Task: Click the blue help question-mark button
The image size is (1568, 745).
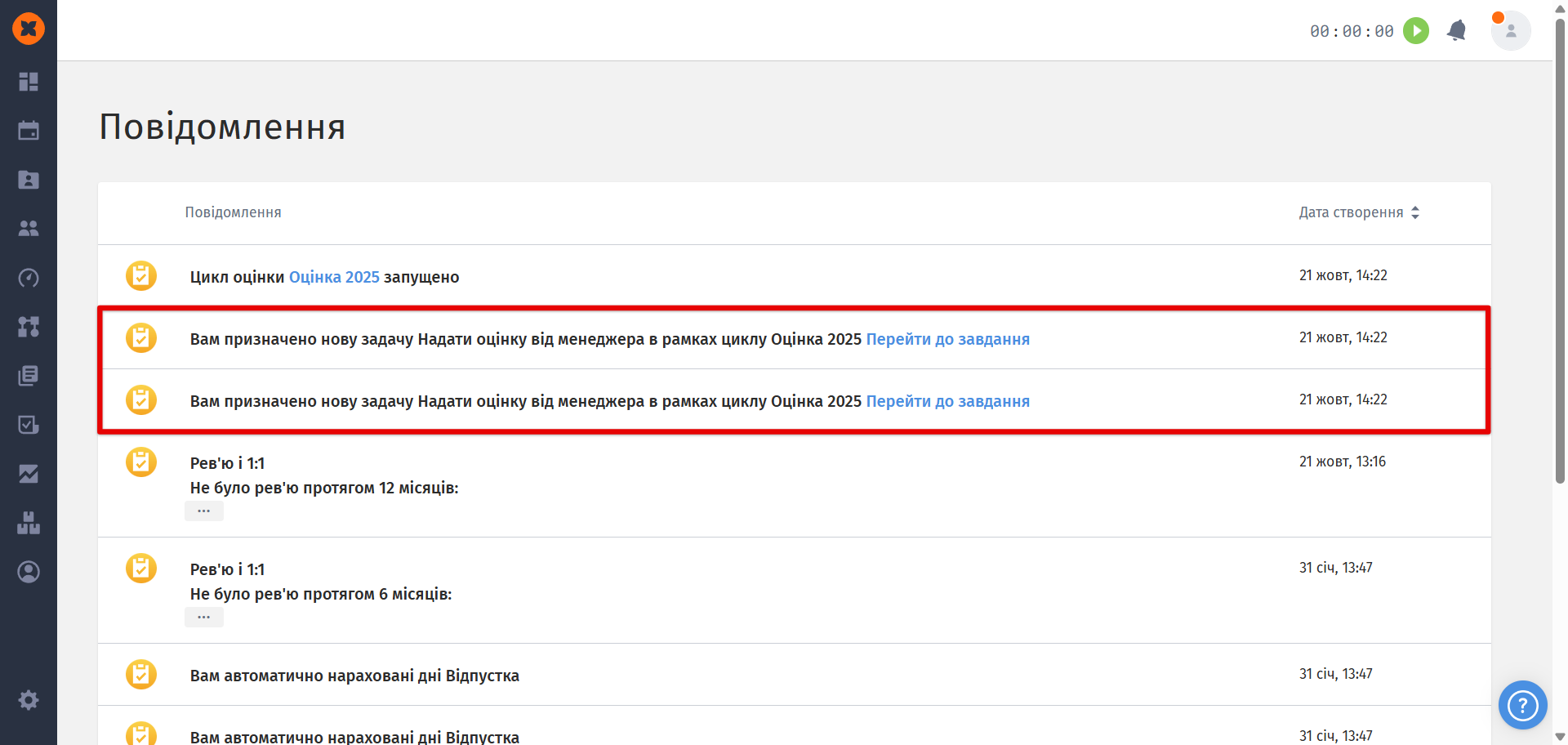Action: coord(1522,705)
